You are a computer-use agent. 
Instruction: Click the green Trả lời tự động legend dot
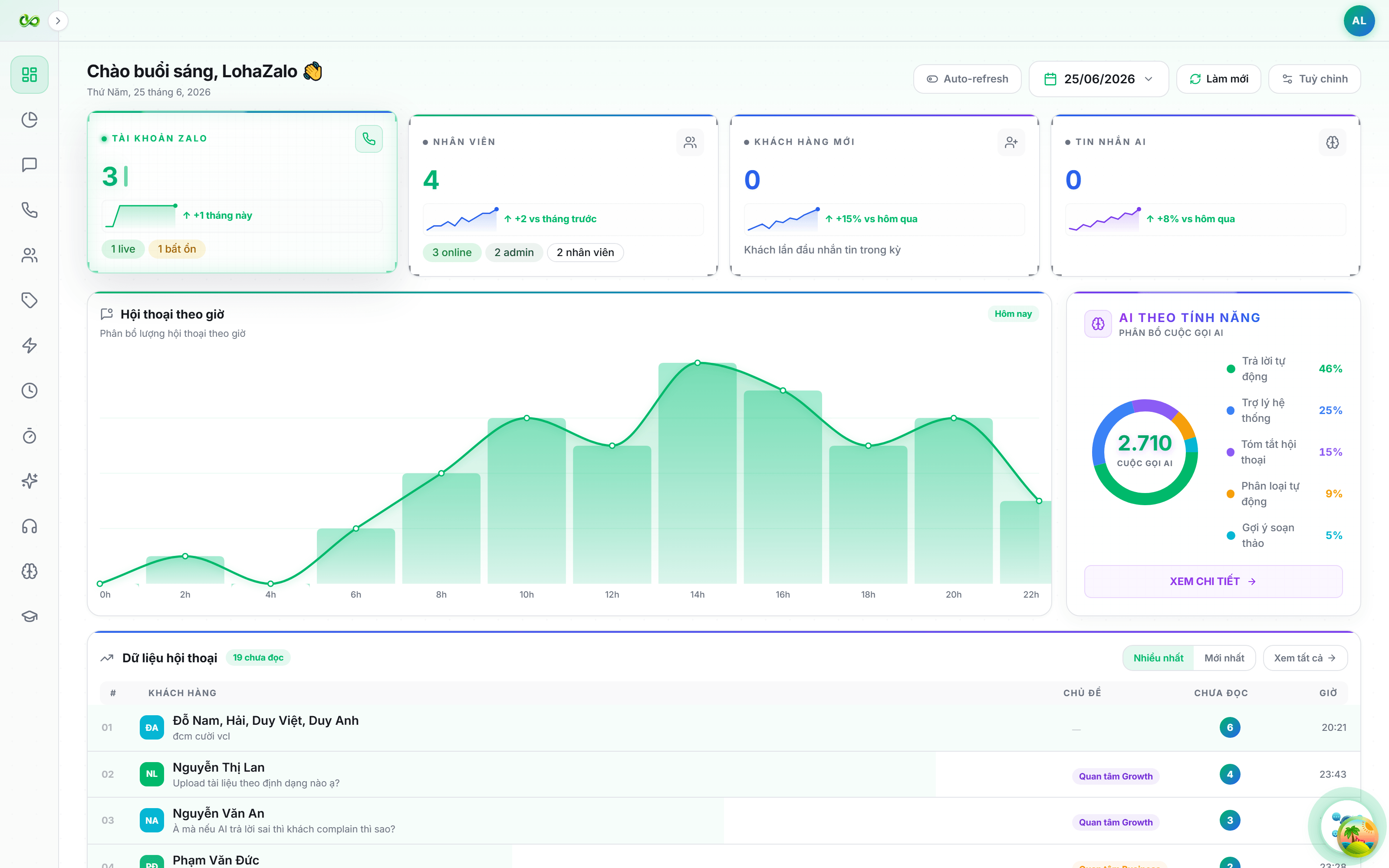coord(1231,369)
